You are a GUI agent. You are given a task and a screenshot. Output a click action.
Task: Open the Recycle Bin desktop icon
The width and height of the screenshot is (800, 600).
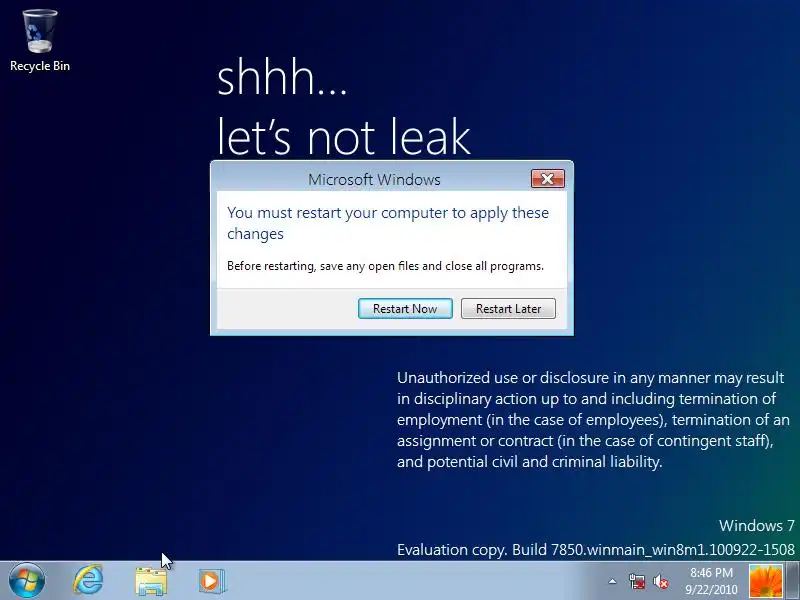click(x=40, y=41)
